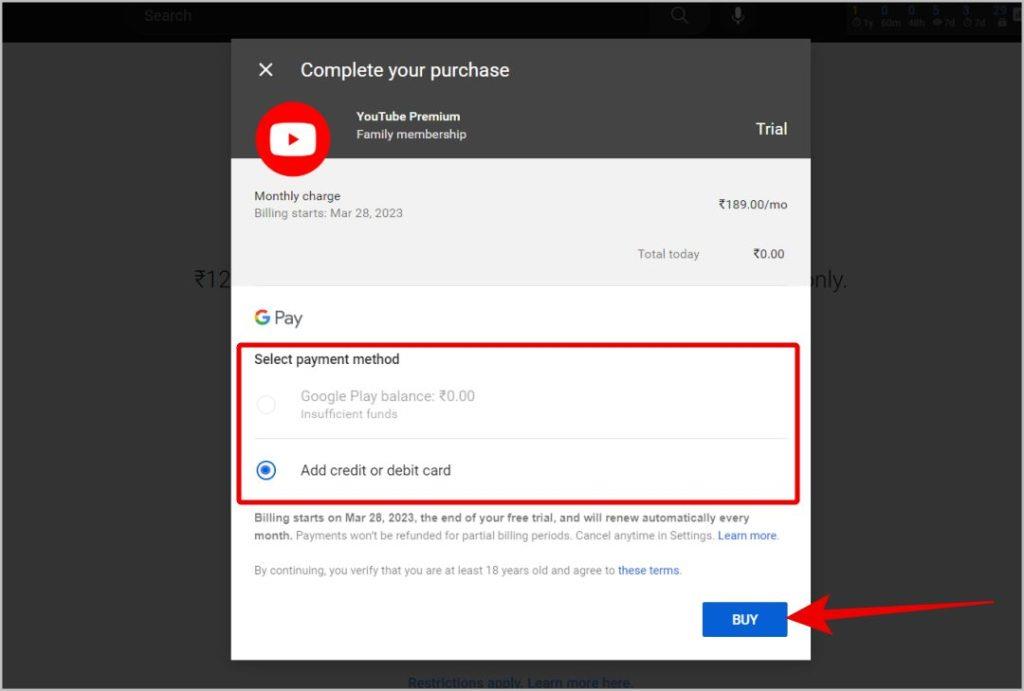Open Restrictions apply Learn more here link

519,683
